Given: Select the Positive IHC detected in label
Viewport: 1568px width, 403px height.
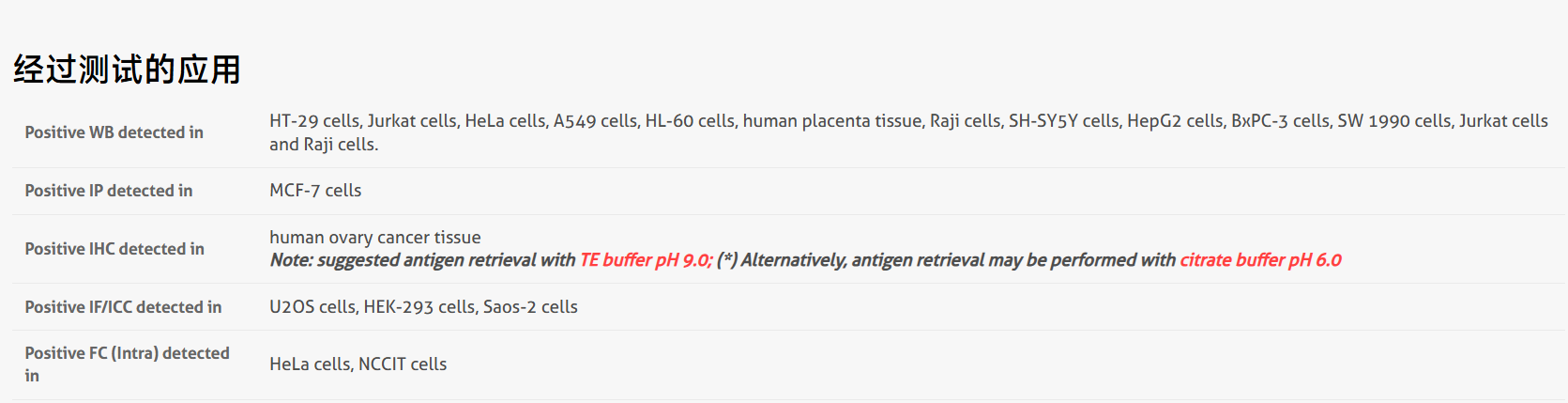Looking at the screenshot, I should point(114,249).
